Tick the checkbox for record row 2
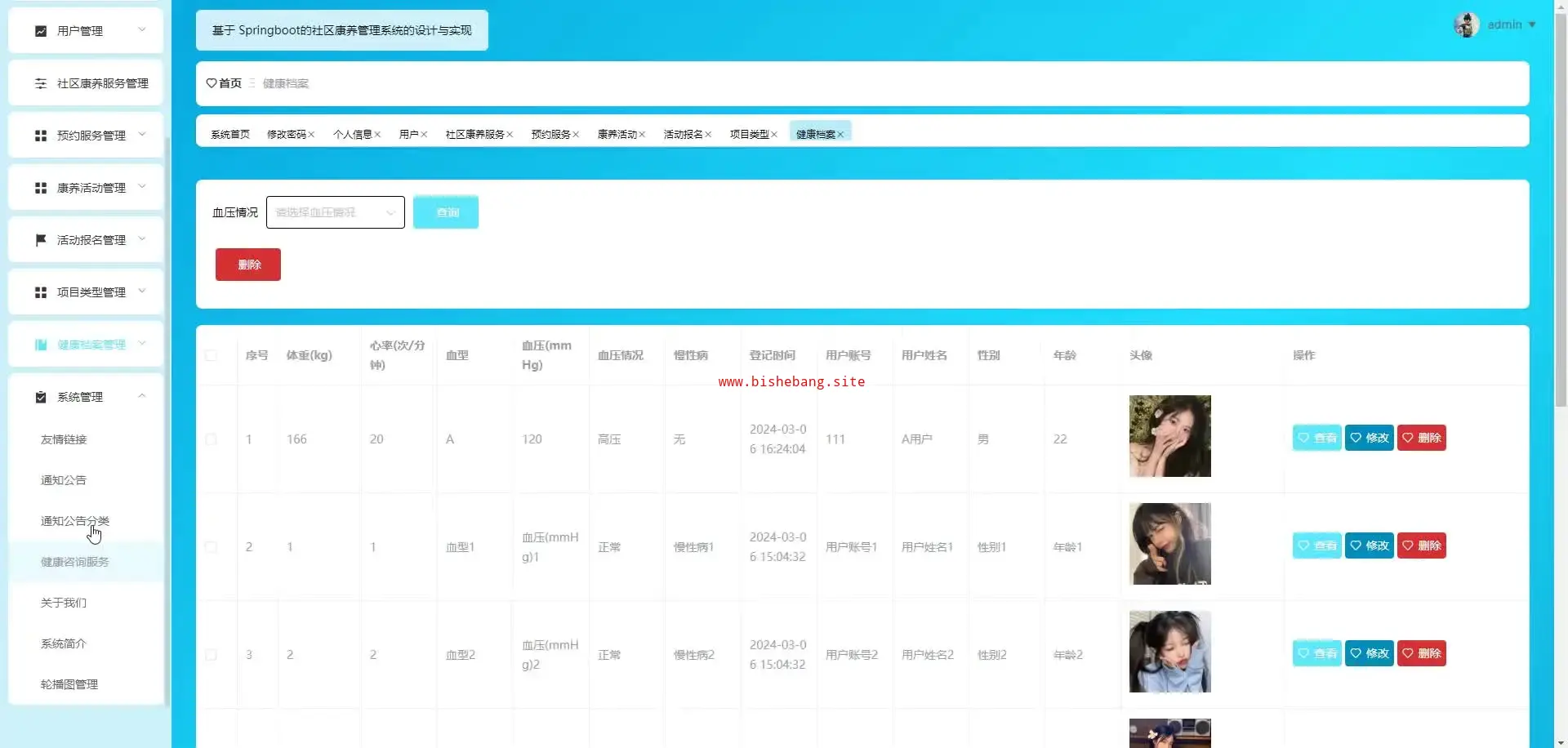Image resolution: width=1568 pixels, height=748 pixels. coord(211,547)
